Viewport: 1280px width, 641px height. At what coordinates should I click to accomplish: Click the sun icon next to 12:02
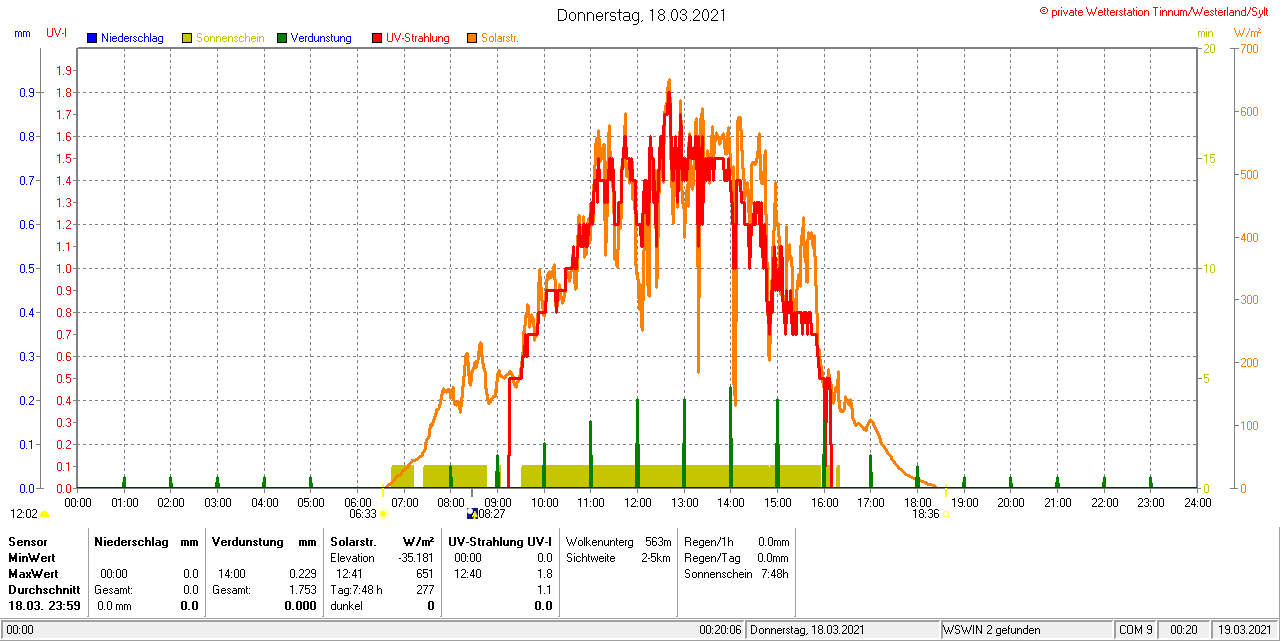pos(44,514)
